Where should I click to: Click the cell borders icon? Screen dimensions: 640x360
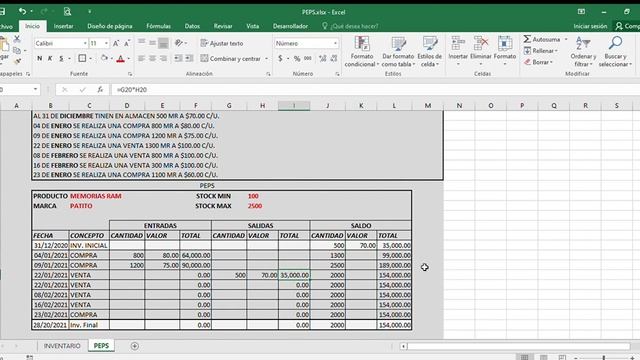[82, 58]
